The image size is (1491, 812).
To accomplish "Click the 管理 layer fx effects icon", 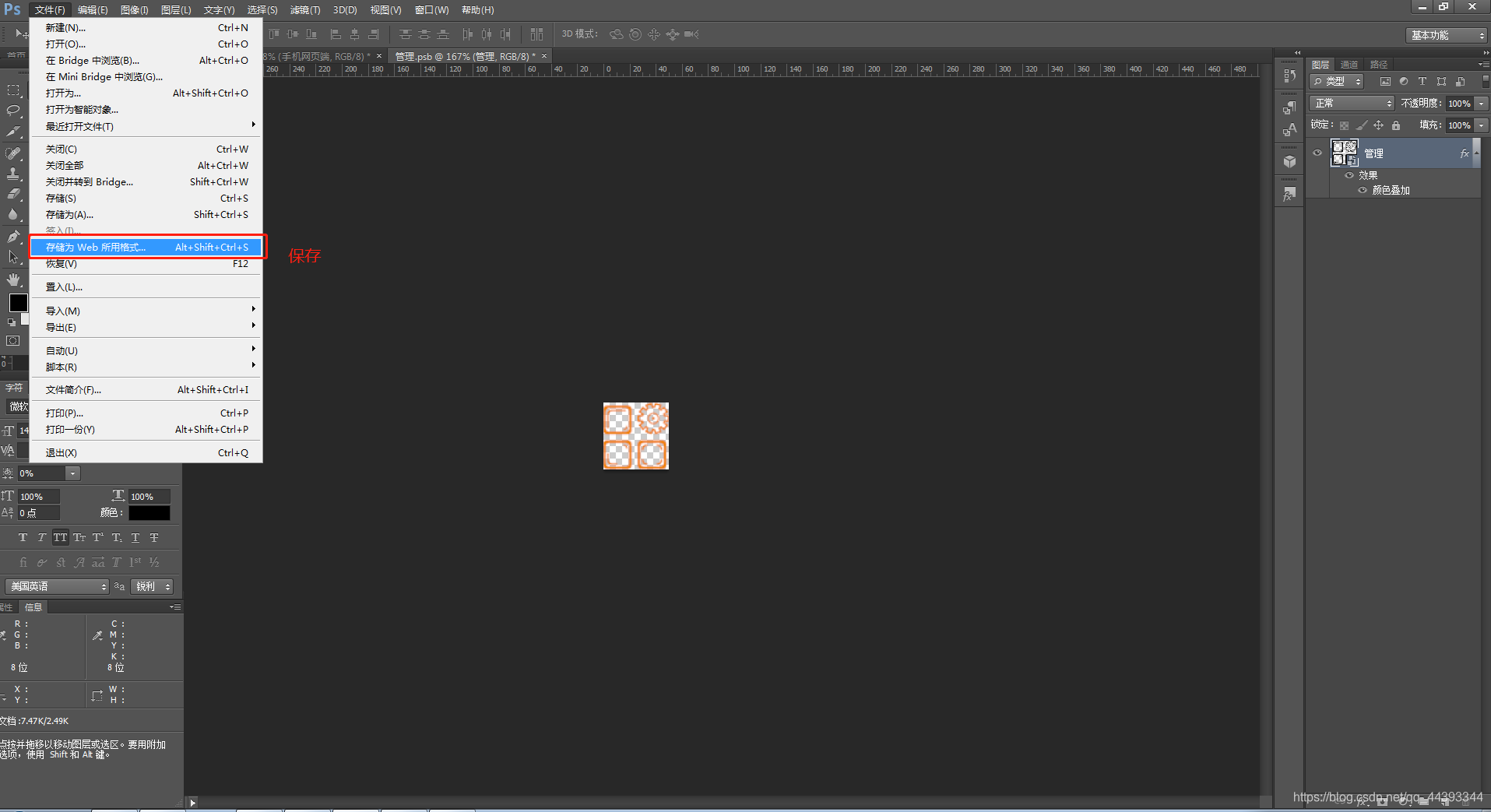I will (1464, 153).
